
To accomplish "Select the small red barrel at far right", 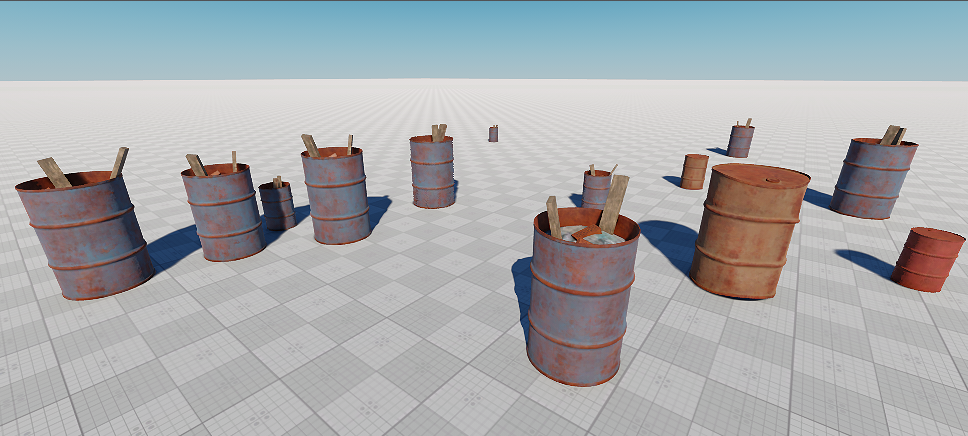I will (928, 259).
